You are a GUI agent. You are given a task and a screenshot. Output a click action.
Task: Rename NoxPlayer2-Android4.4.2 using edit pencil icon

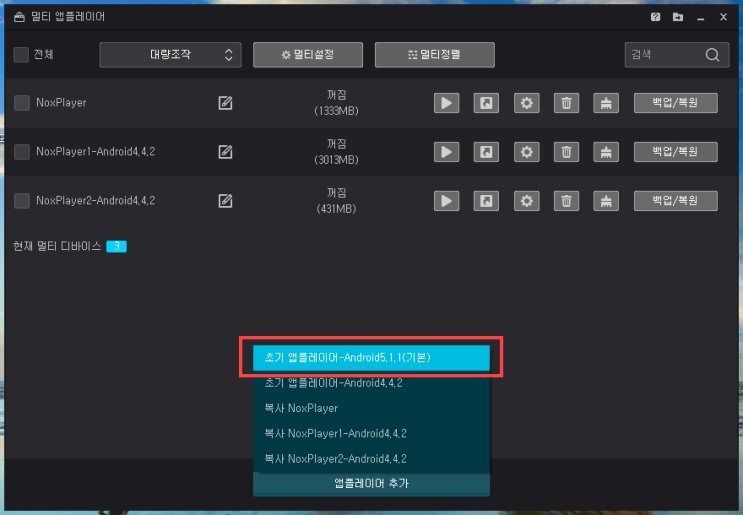coord(225,201)
